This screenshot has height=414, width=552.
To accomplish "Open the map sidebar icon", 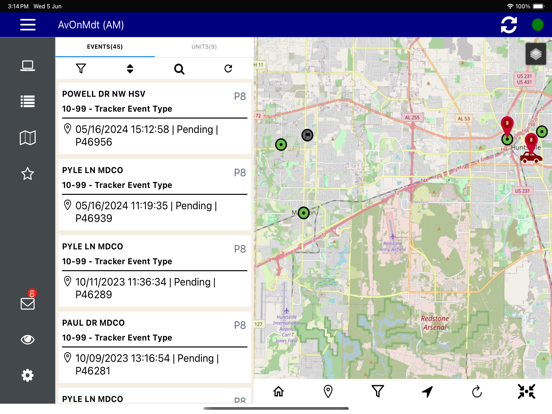I will point(27,138).
